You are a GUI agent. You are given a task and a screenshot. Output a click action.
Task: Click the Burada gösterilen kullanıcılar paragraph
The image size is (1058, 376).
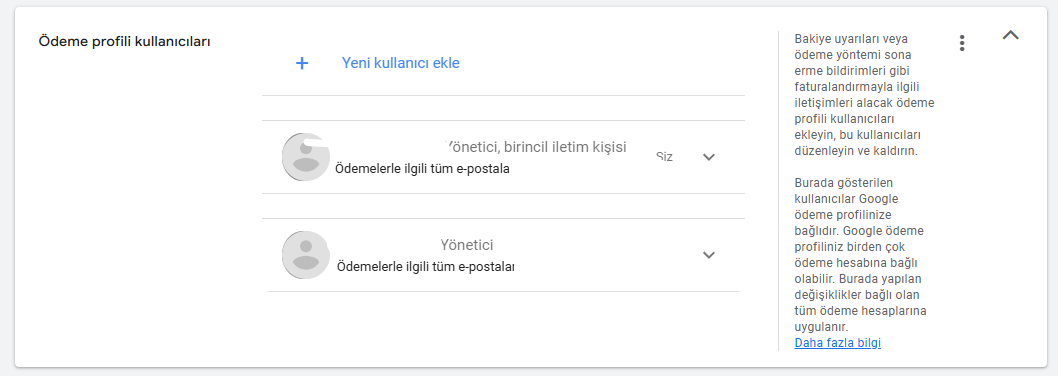[861, 255]
